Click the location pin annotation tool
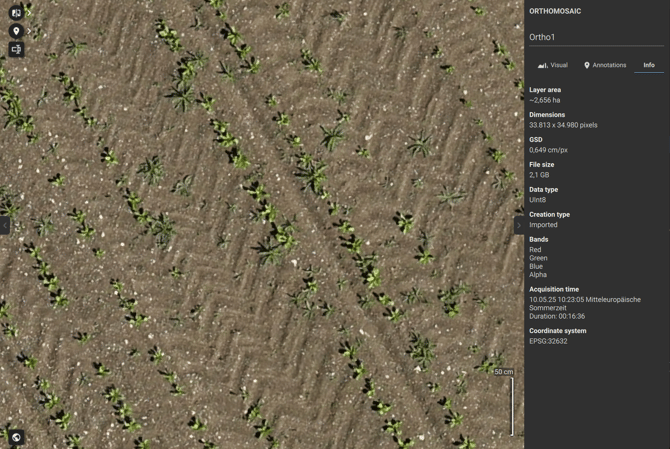 pos(16,31)
